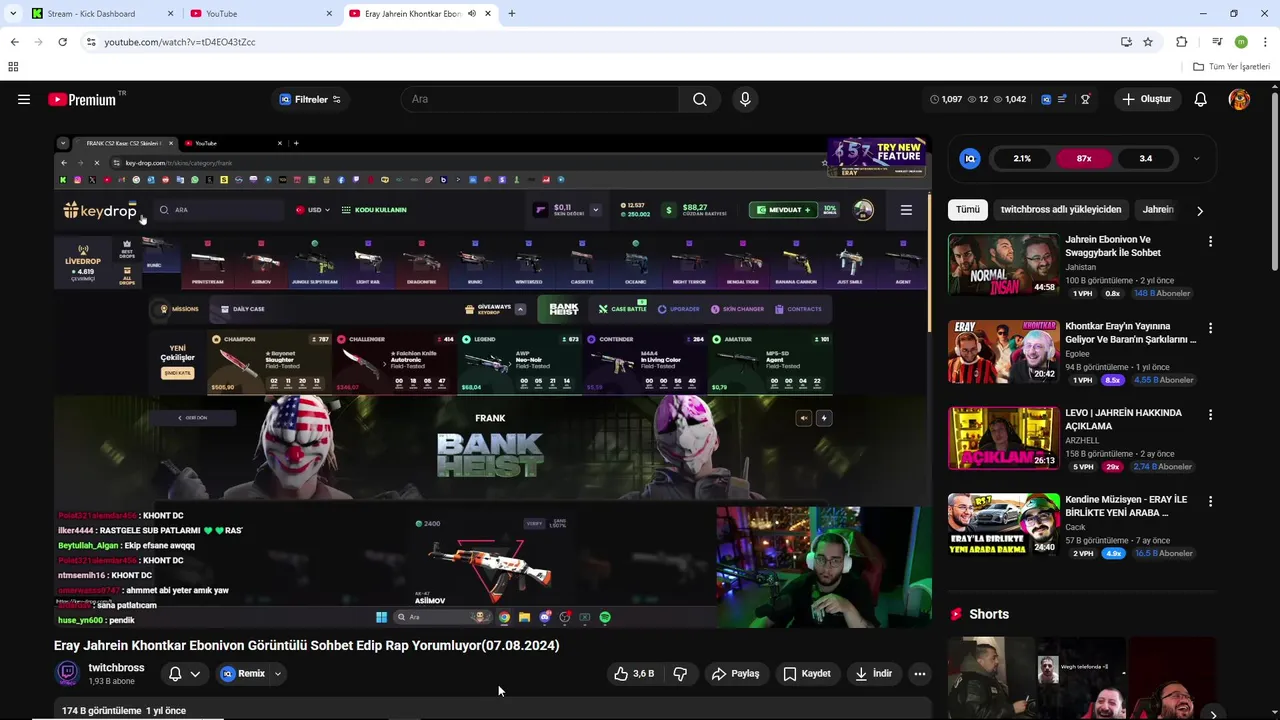This screenshot has height=720, width=1280.
Task: Open the Remix dropdown arrow
Action: [277, 674]
